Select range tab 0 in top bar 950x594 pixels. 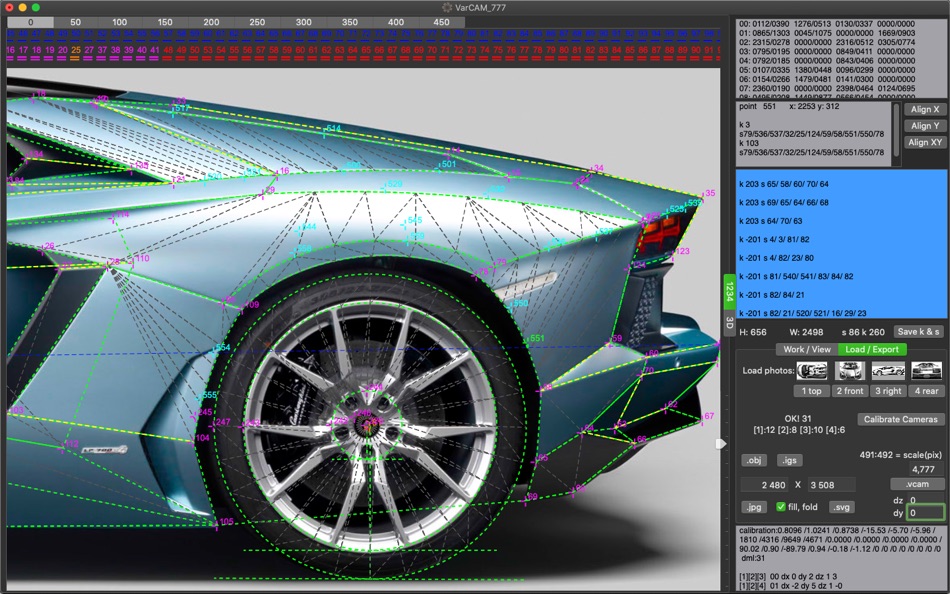[x=30, y=22]
